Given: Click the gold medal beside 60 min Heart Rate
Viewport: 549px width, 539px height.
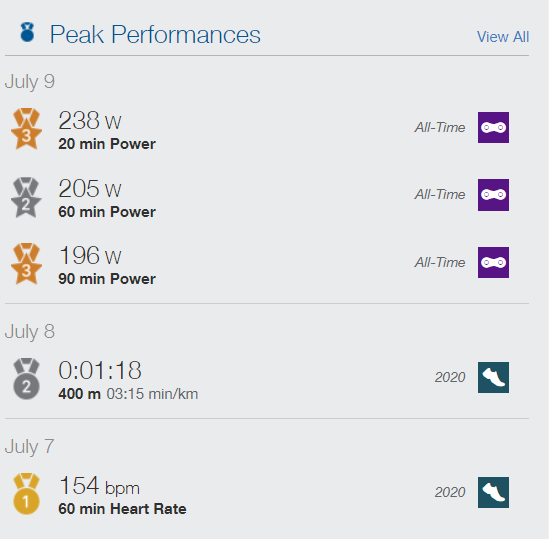Looking at the screenshot, I should click(x=27, y=494).
